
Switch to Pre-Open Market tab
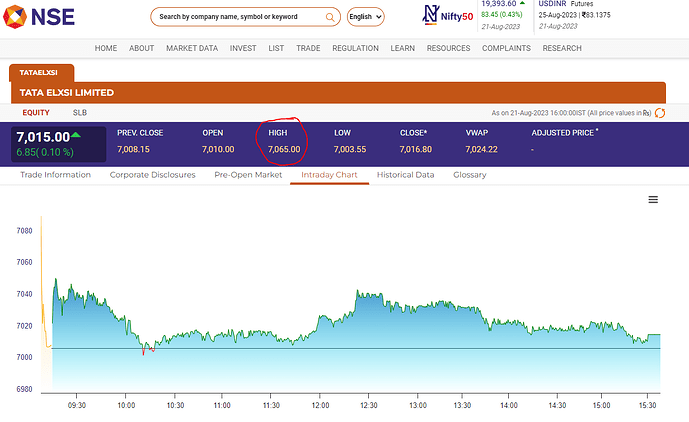(x=248, y=175)
